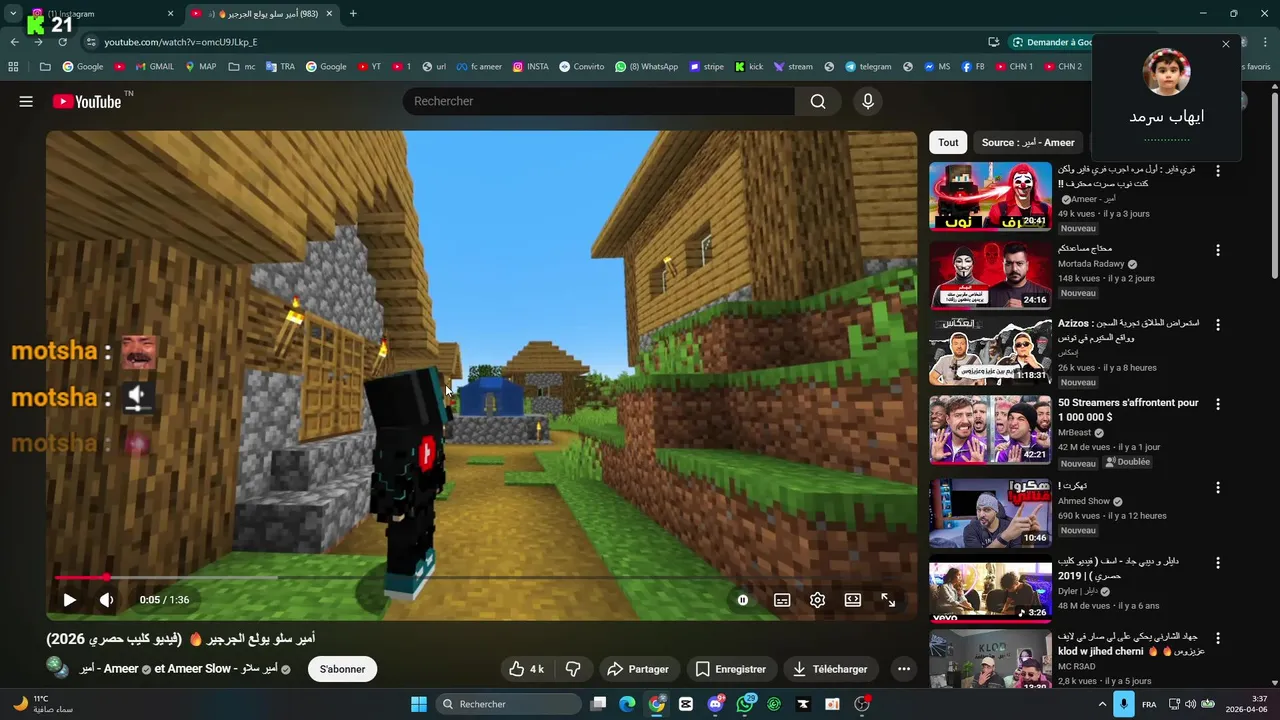Viewport: 1280px width, 720px height.
Task: Expand hidden system tray icons chevron
Action: [x=1102, y=704]
